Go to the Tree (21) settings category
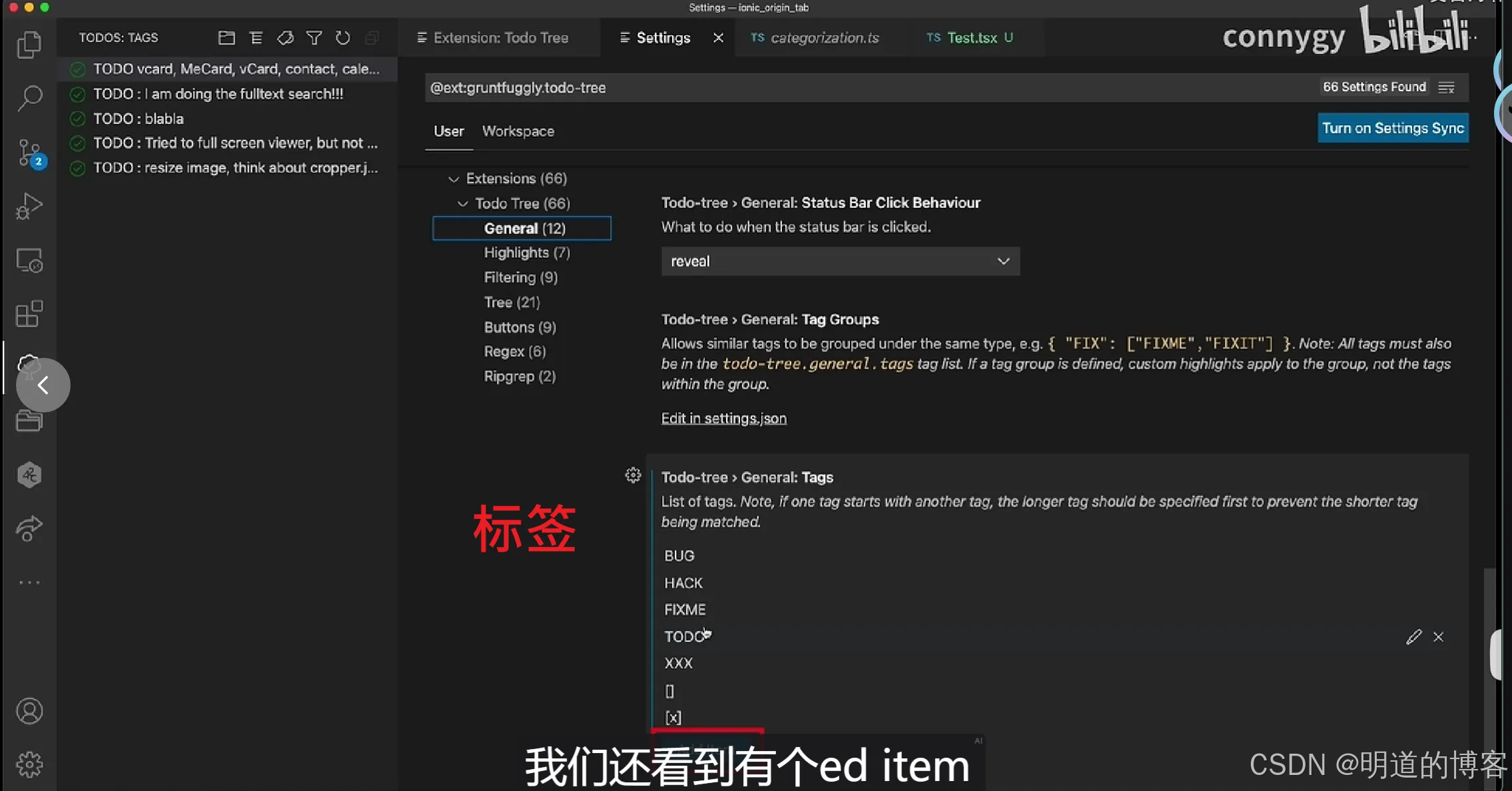This screenshot has height=791, width=1512. click(512, 303)
